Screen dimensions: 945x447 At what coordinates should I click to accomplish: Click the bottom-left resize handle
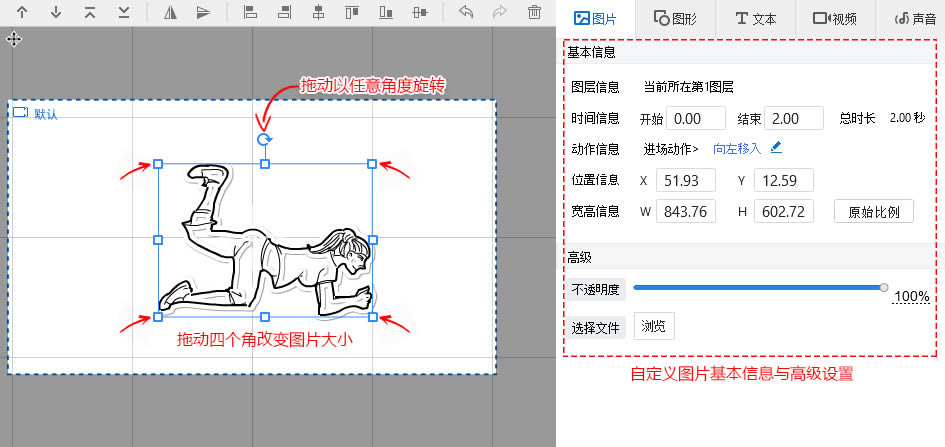(x=158, y=317)
